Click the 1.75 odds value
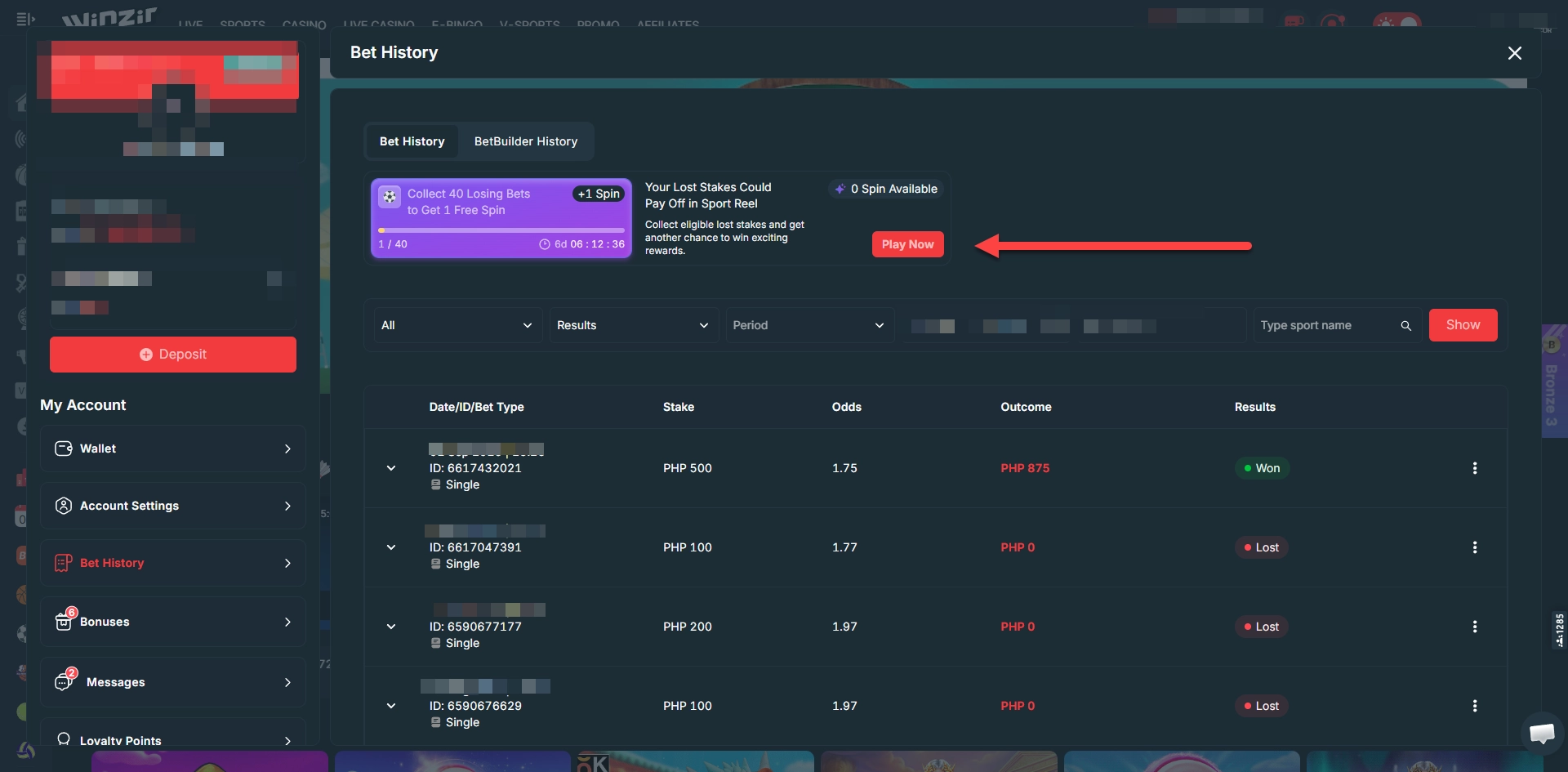1568x772 pixels. pos(844,468)
